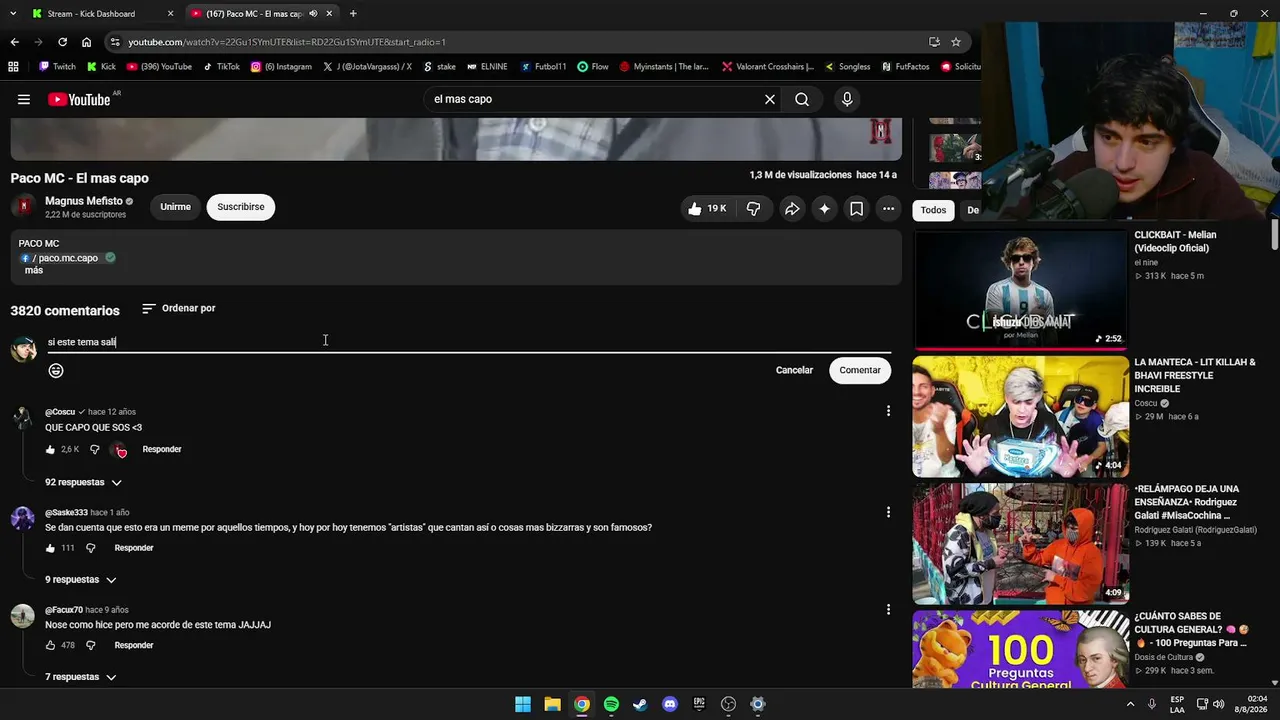Expand the 92 respuestas thread
This screenshot has width=1280, height=720.
point(83,482)
